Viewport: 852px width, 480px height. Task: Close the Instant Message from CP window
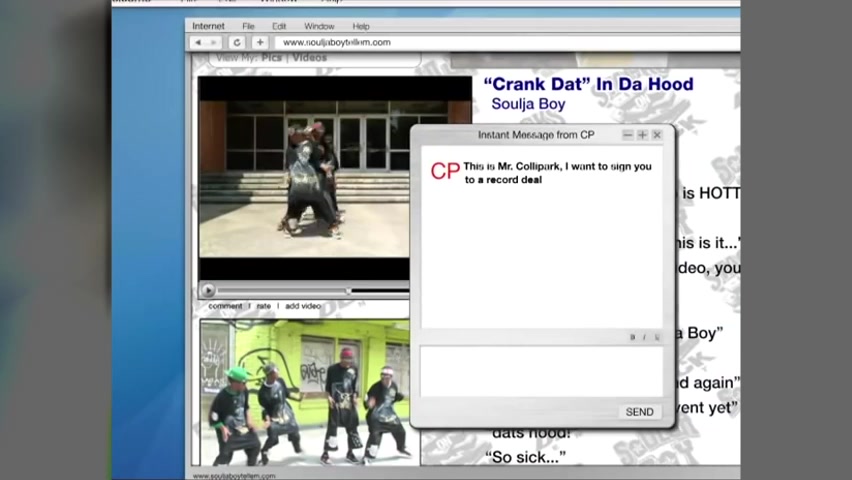tap(657, 135)
